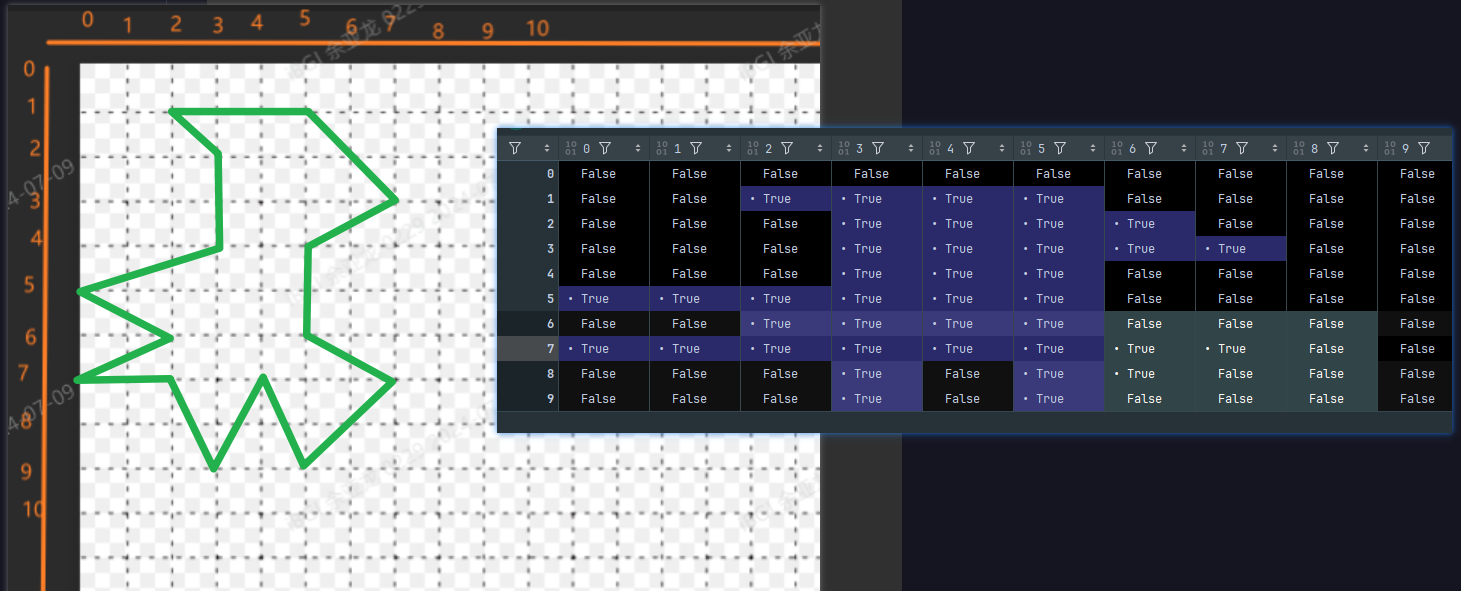Image resolution: width=1461 pixels, height=591 pixels.
Task: Select the False cell at row 9, column 9
Action: [x=1415, y=399]
